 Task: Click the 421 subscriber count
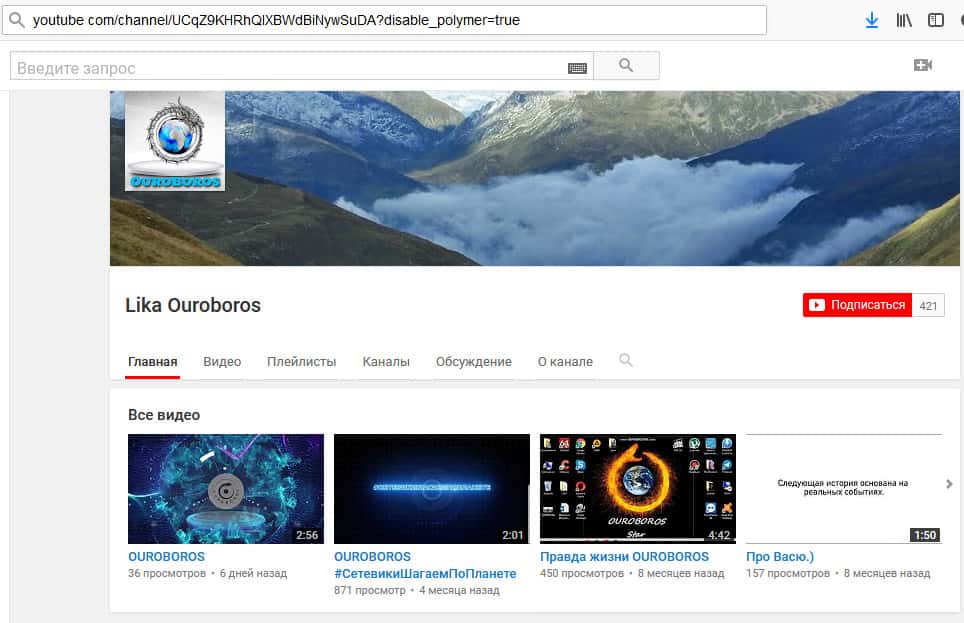pyautogui.click(x=928, y=306)
